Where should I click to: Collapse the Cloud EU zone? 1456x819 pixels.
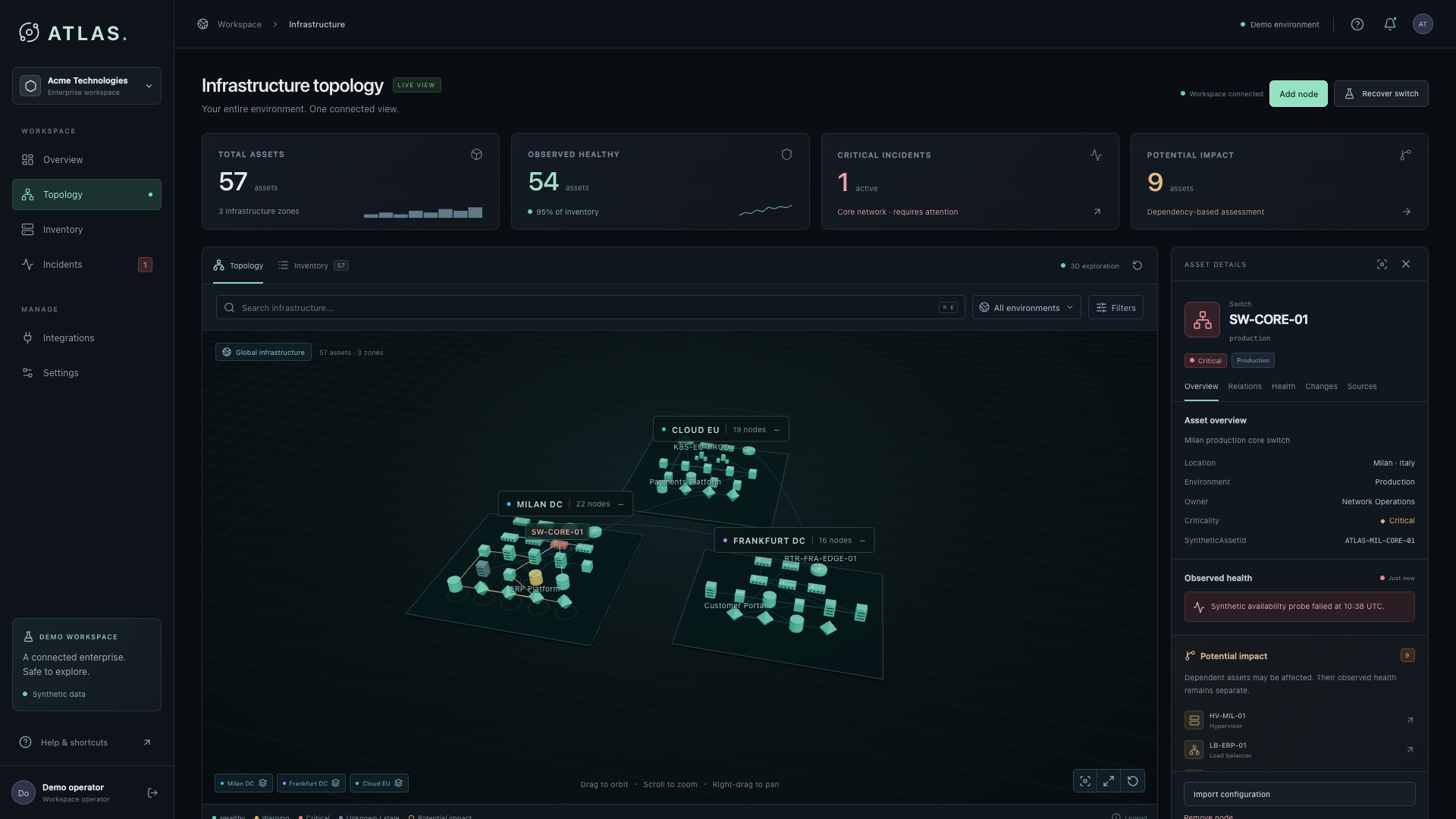(x=777, y=430)
